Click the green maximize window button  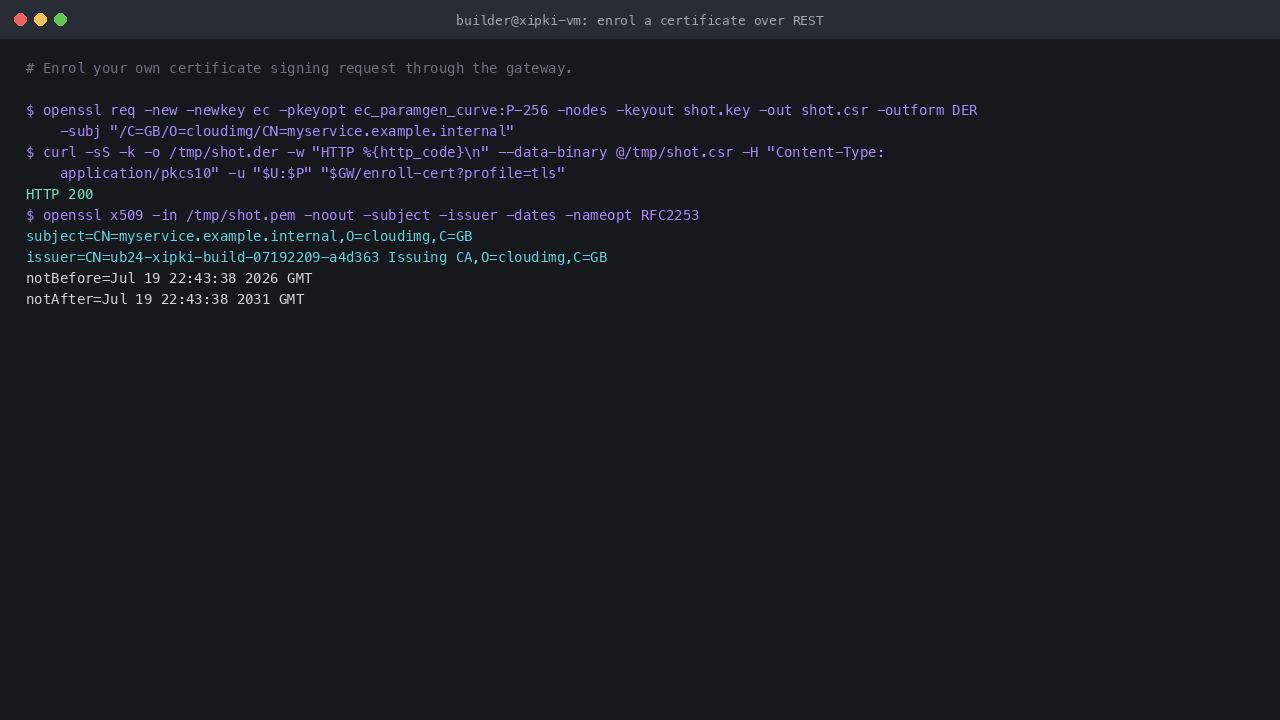point(60,20)
